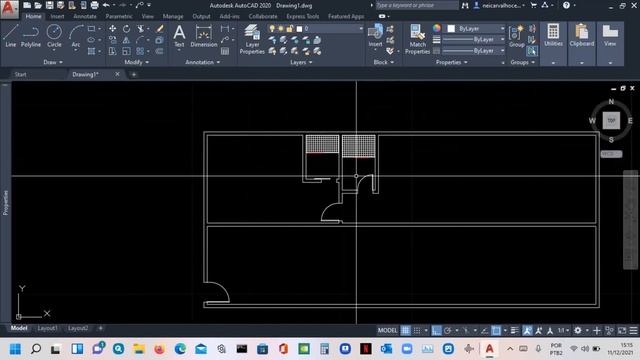The height and width of the screenshot is (360, 640).
Task: Click the white layer color swatch
Action: pos(299,29)
